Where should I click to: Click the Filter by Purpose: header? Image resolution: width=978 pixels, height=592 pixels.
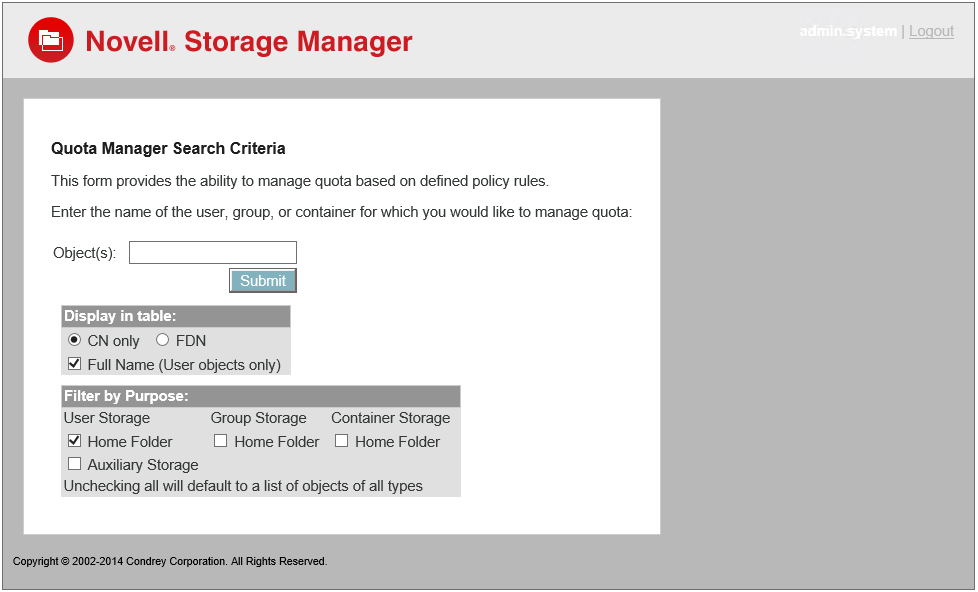261,396
